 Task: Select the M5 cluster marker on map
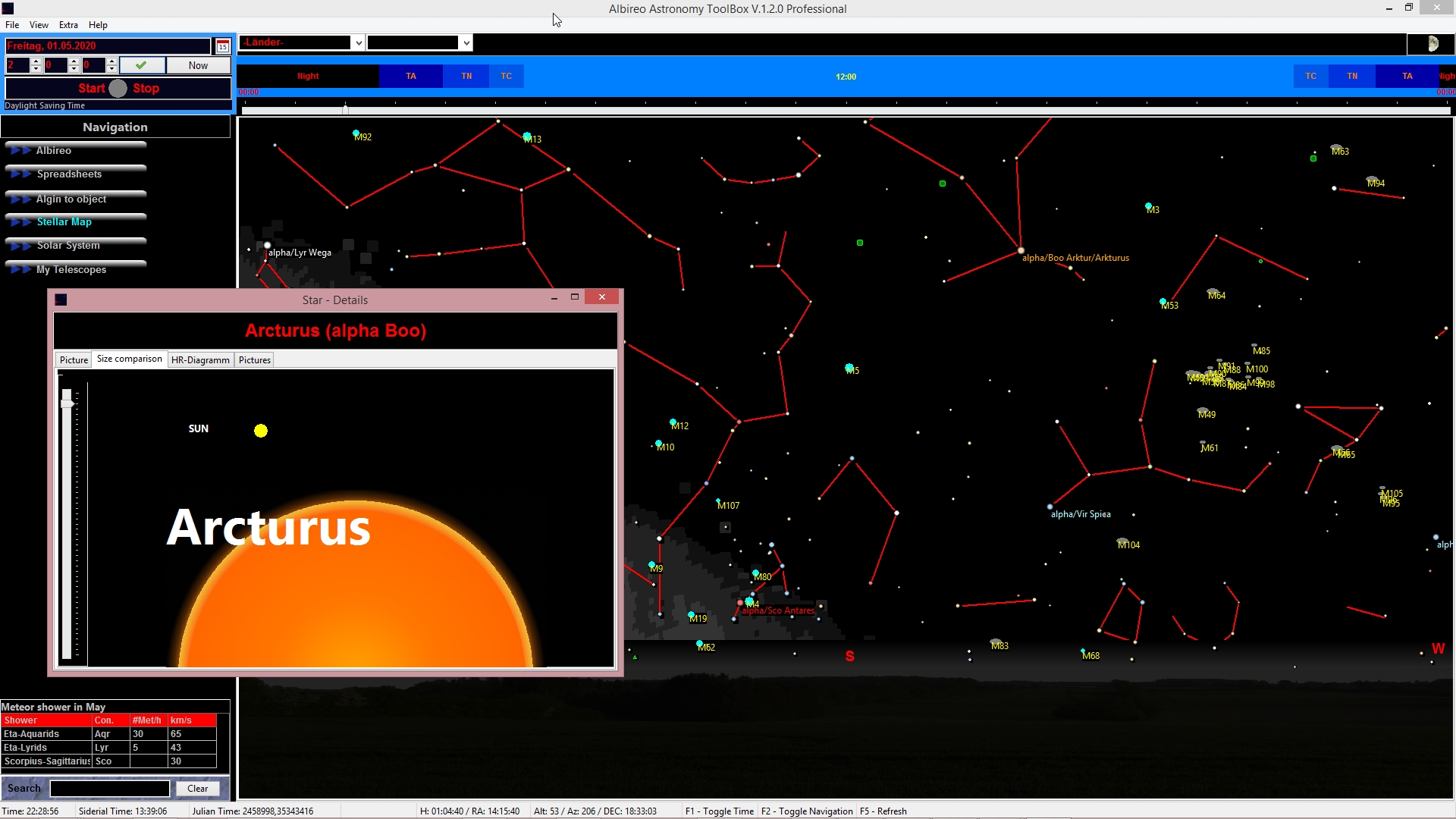point(849,368)
